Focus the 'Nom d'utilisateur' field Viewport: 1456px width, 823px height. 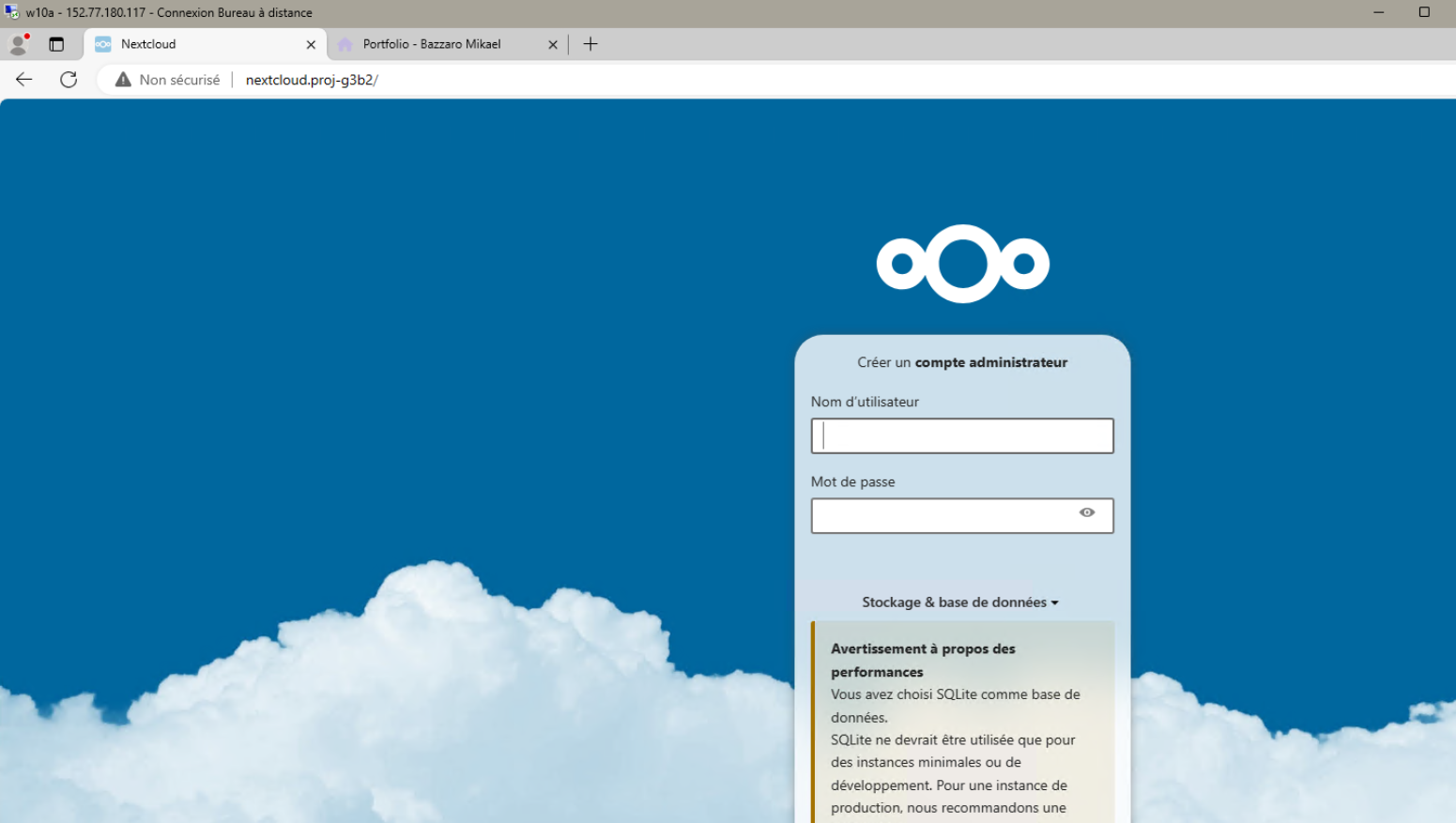(962, 436)
